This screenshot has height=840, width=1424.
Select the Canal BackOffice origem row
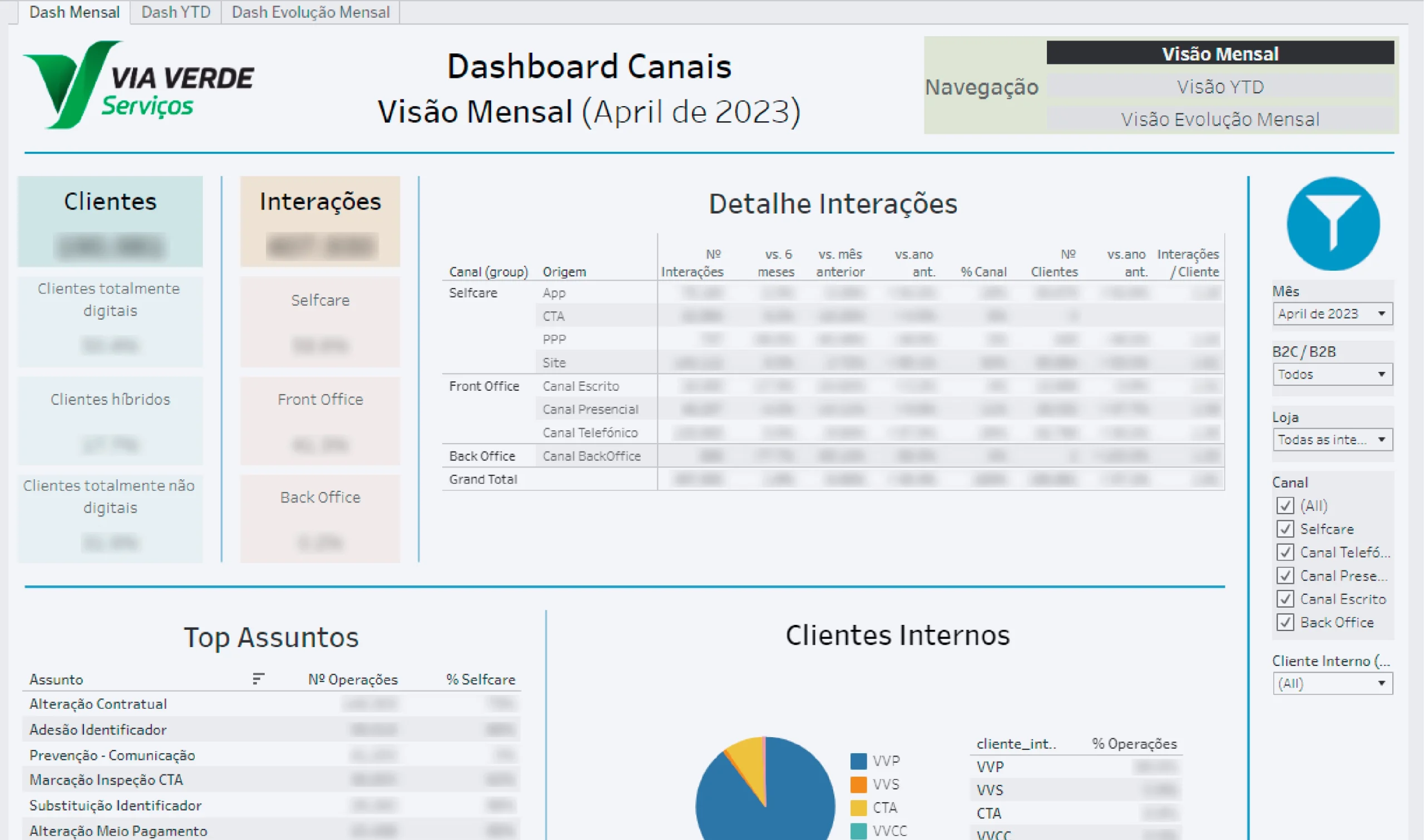click(879, 456)
